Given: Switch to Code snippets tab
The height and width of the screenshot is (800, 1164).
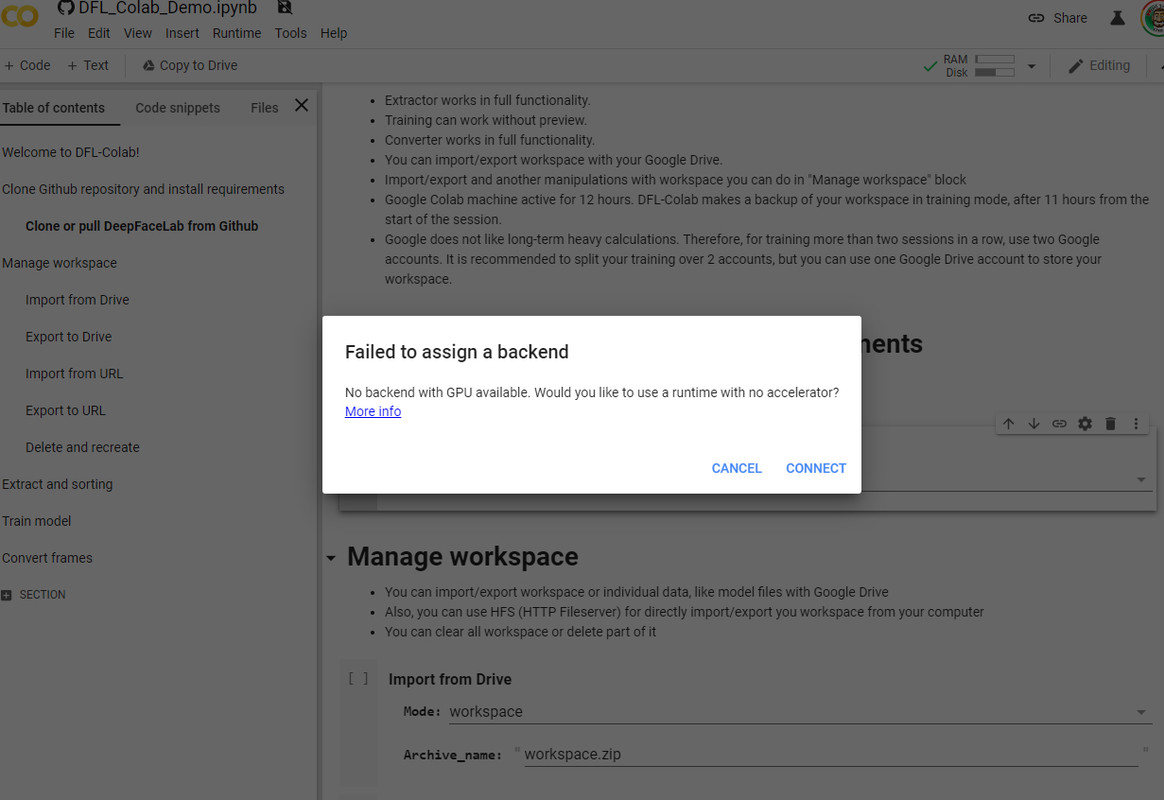Looking at the screenshot, I should click(177, 108).
